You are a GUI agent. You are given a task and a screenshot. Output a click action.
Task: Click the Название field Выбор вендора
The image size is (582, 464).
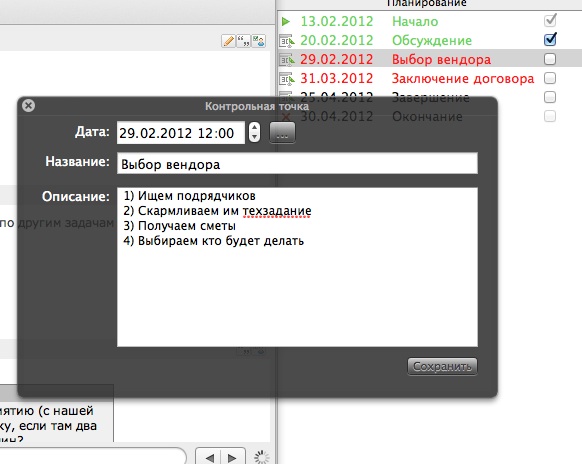click(297, 163)
